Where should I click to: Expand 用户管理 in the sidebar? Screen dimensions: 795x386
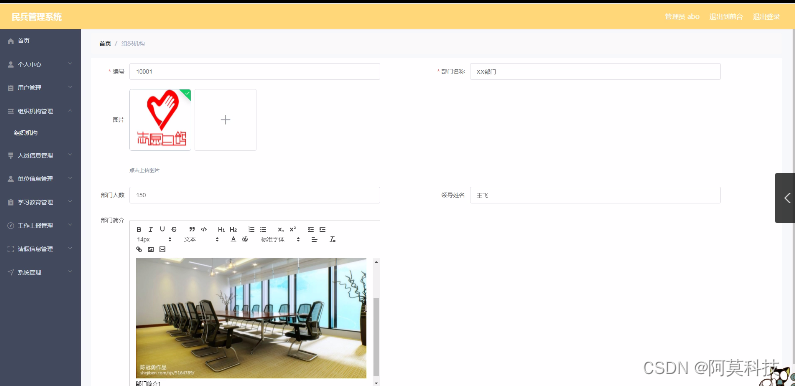[x=40, y=88]
